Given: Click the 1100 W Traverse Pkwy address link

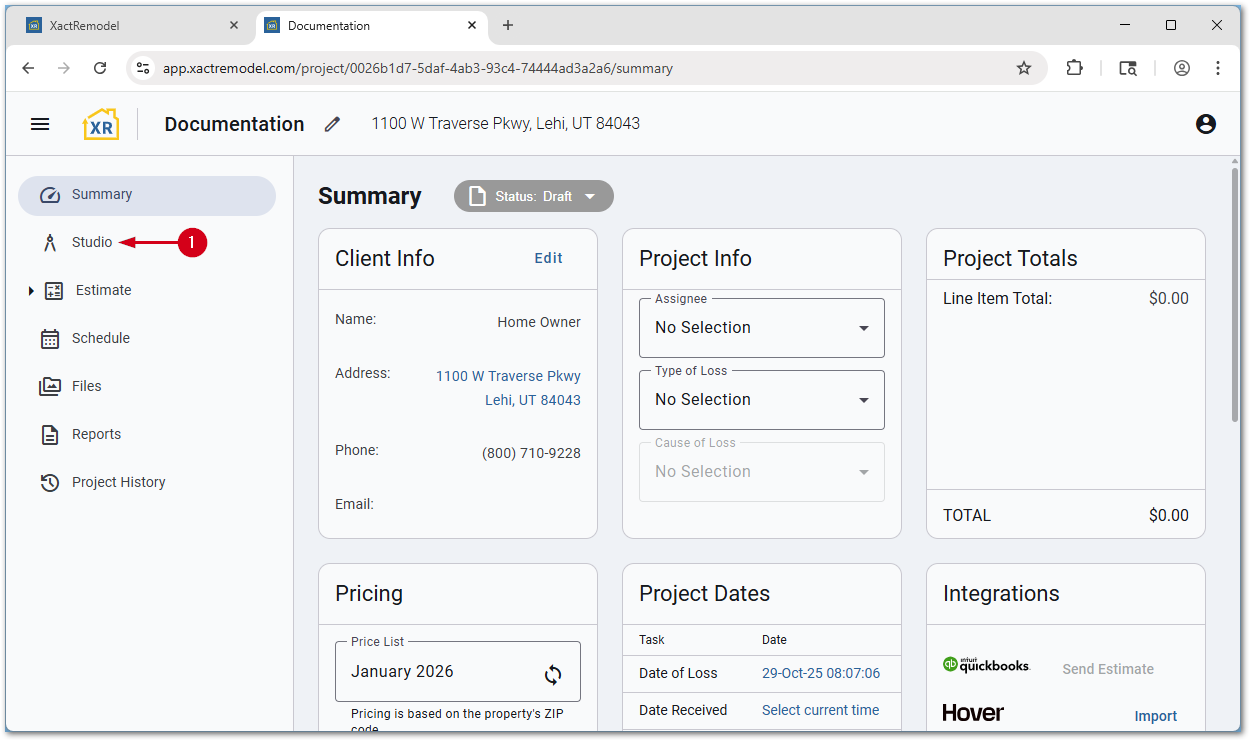Looking at the screenshot, I should coord(508,376).
